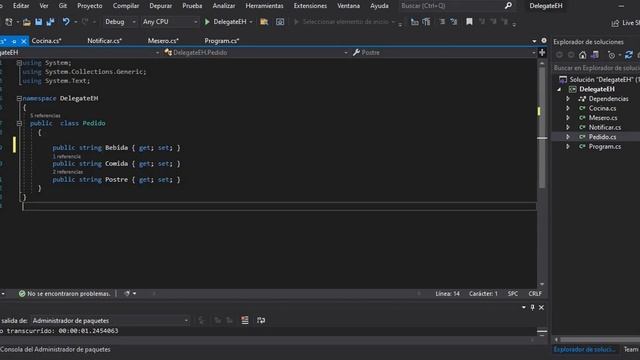Go Home in Solution Explorer toolbar
The width and height of the screenshot is (640, 360).
coord(582,55)
